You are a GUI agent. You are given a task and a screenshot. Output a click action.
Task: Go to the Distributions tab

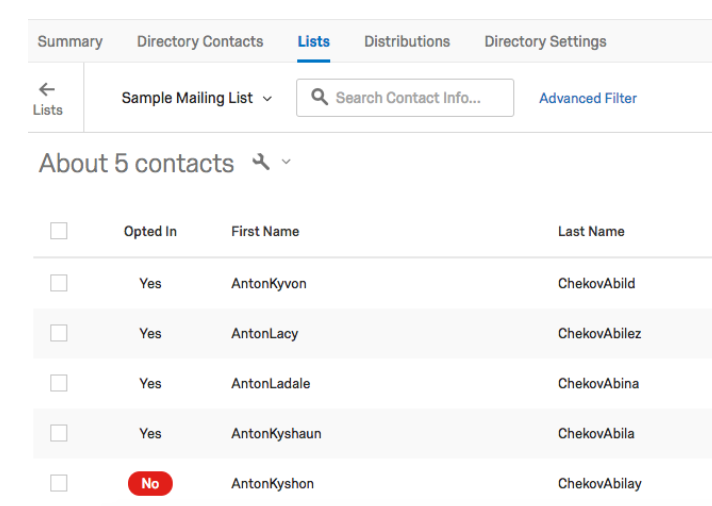click(407, 42)
